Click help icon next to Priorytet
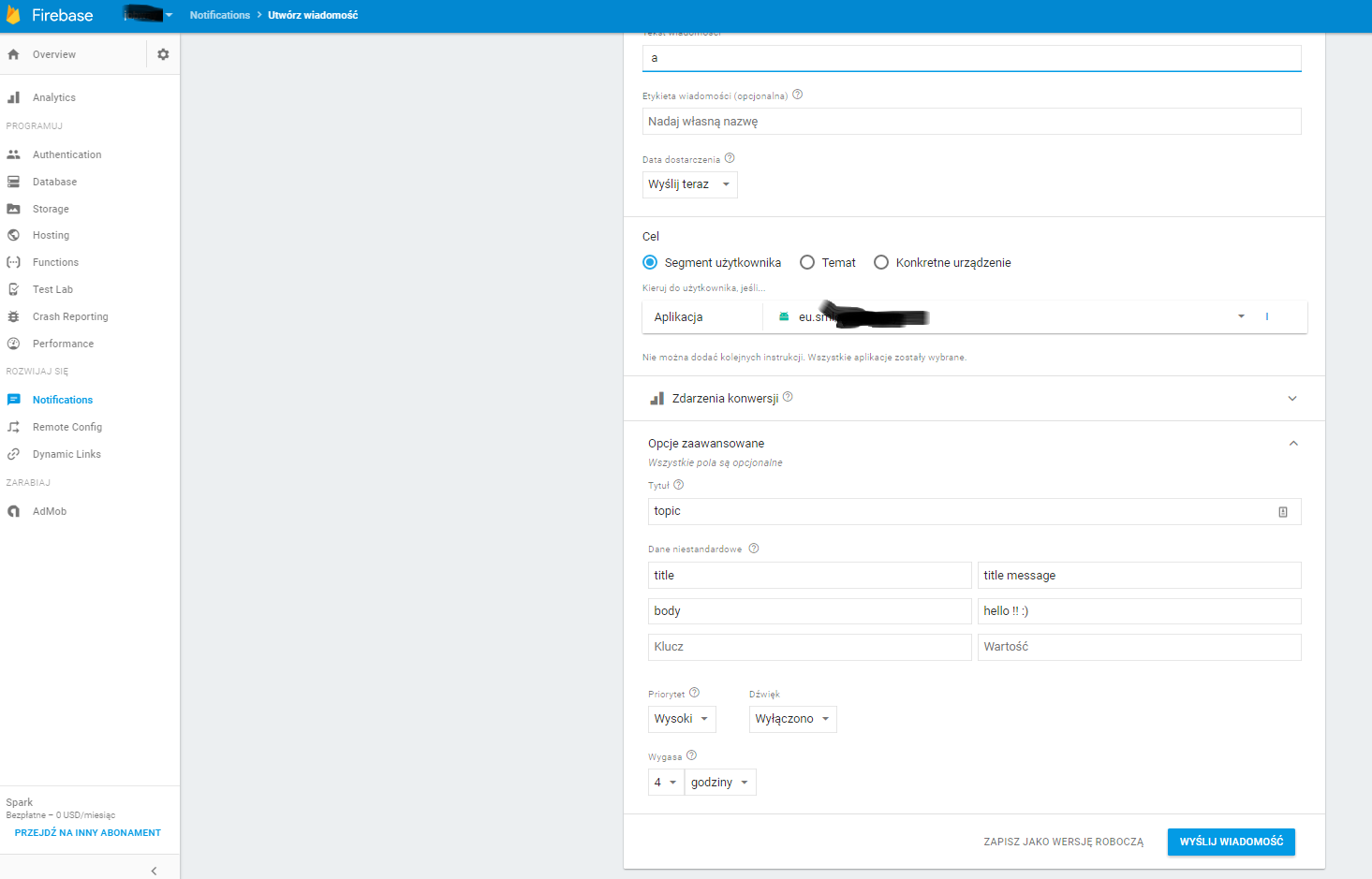 click(694, 693)
